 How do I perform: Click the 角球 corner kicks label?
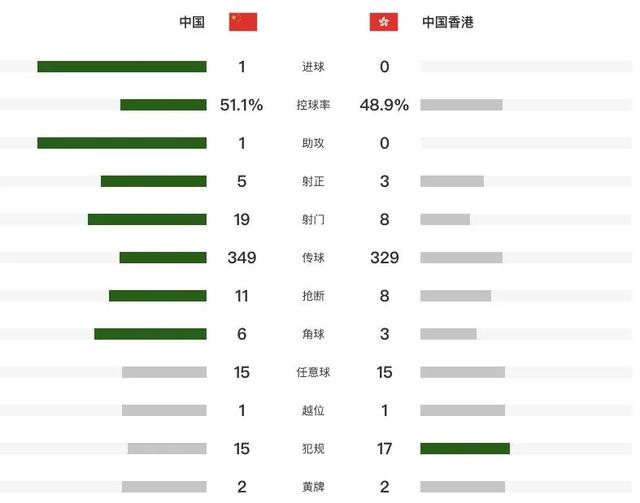click(x=313, y=334)
